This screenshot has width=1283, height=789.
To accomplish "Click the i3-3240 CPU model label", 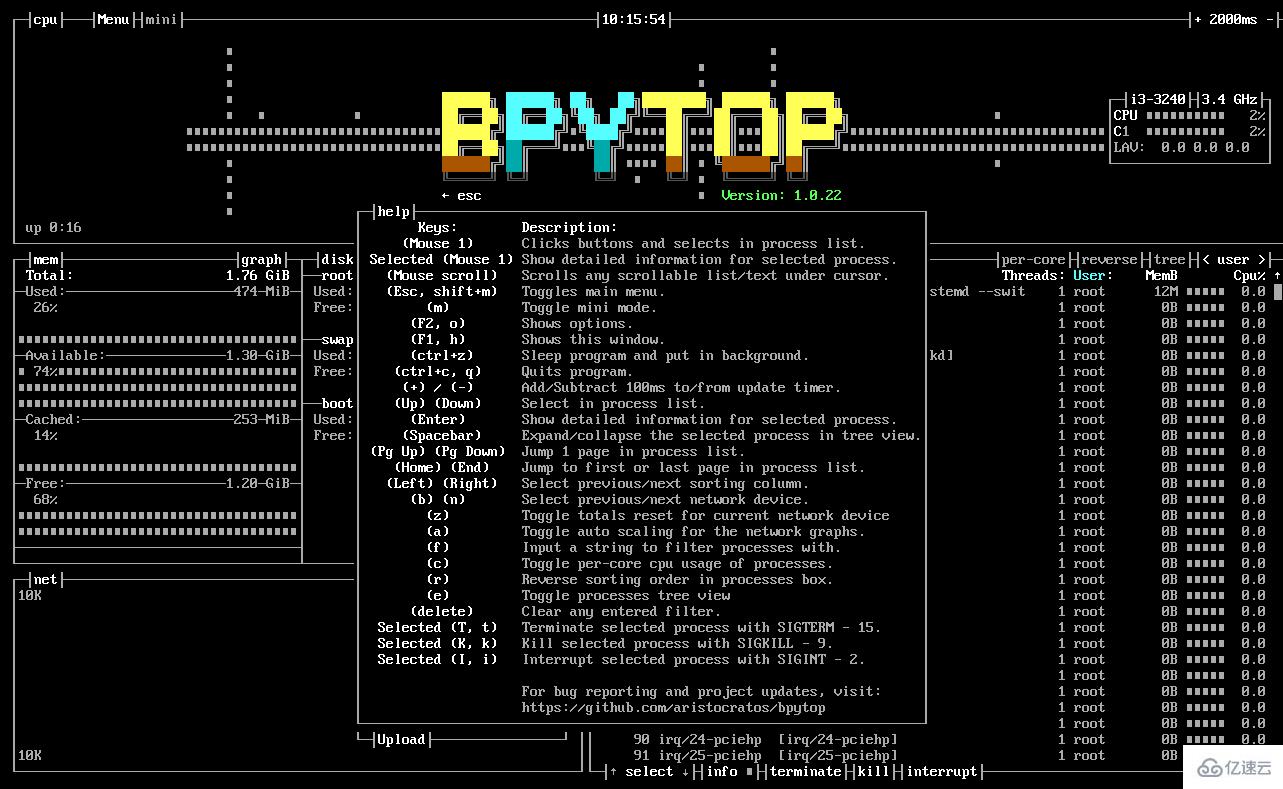I will 1157,99.
